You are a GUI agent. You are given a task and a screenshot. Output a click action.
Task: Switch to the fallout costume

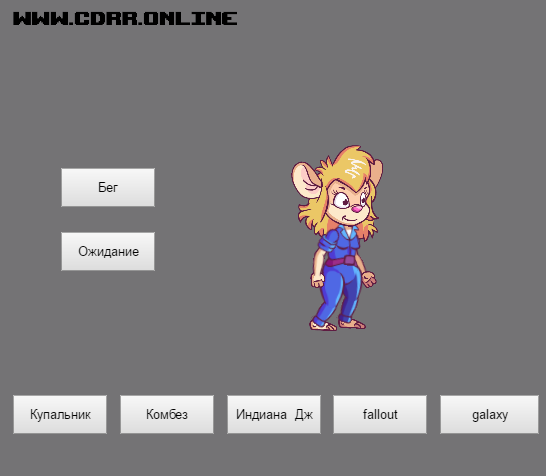pyautogui.click(x=380, y=414)
